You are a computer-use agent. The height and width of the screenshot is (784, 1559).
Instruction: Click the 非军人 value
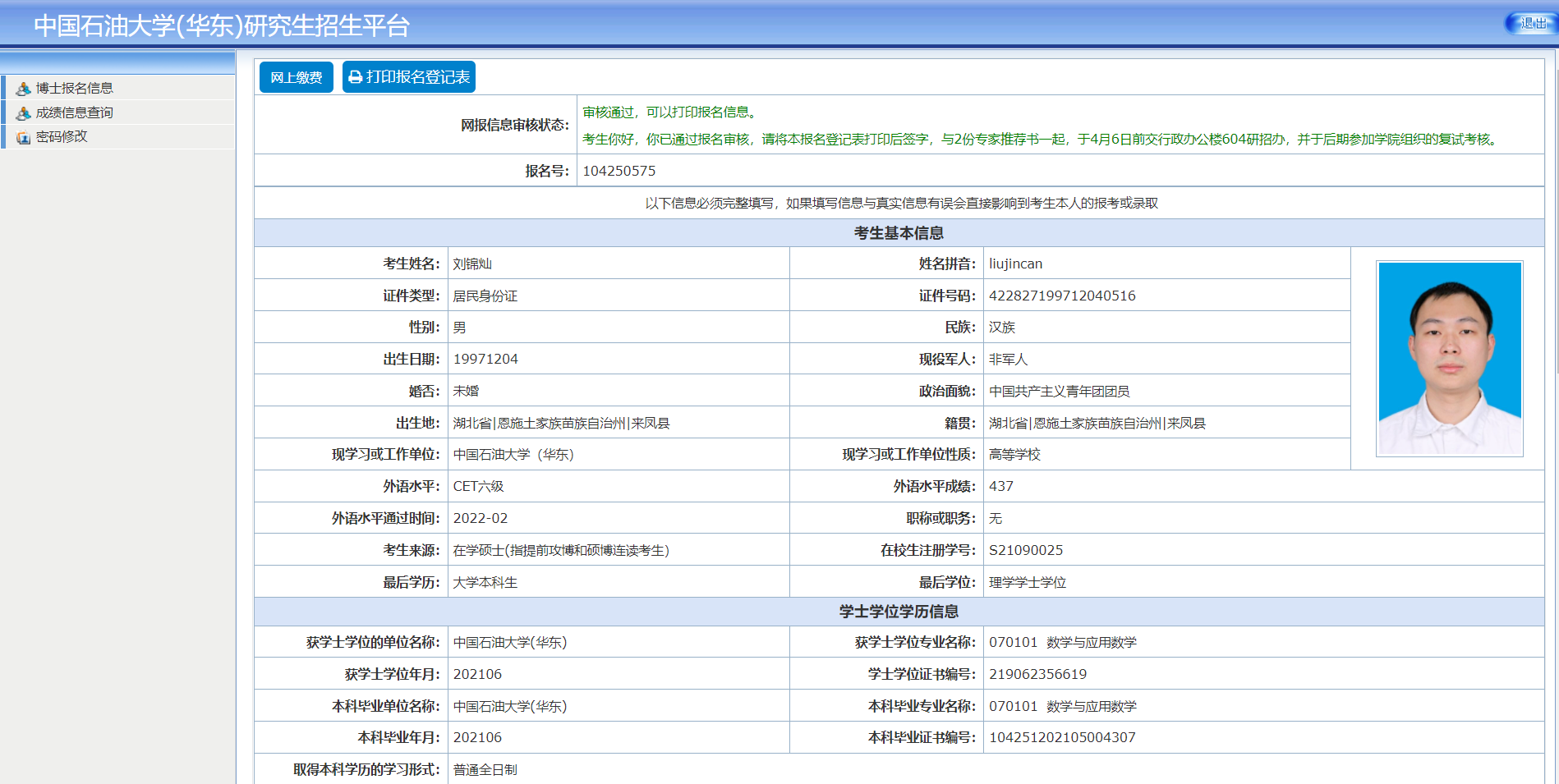[x=1009, y=359]
